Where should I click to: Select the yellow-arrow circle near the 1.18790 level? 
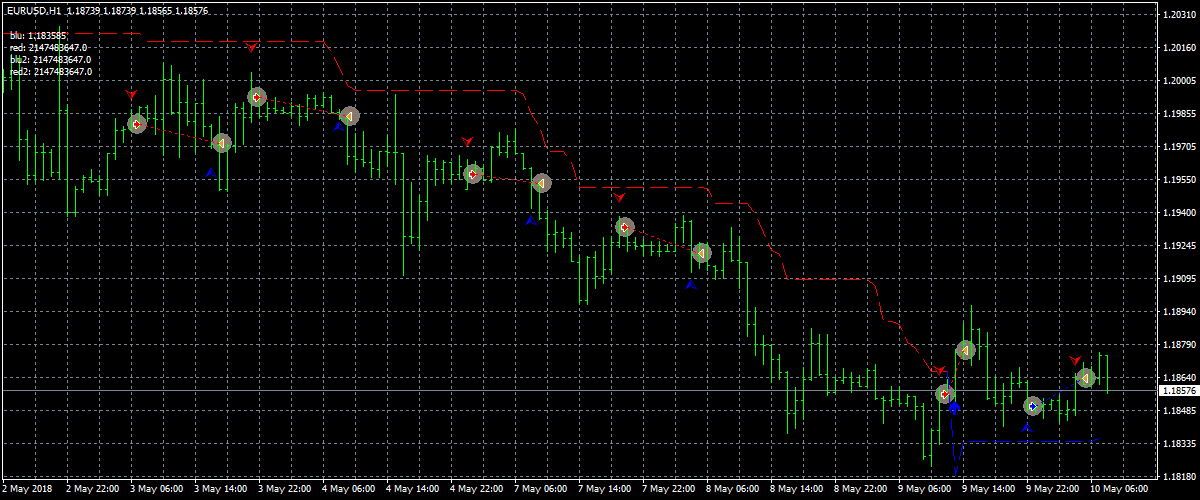pos(965,350)
